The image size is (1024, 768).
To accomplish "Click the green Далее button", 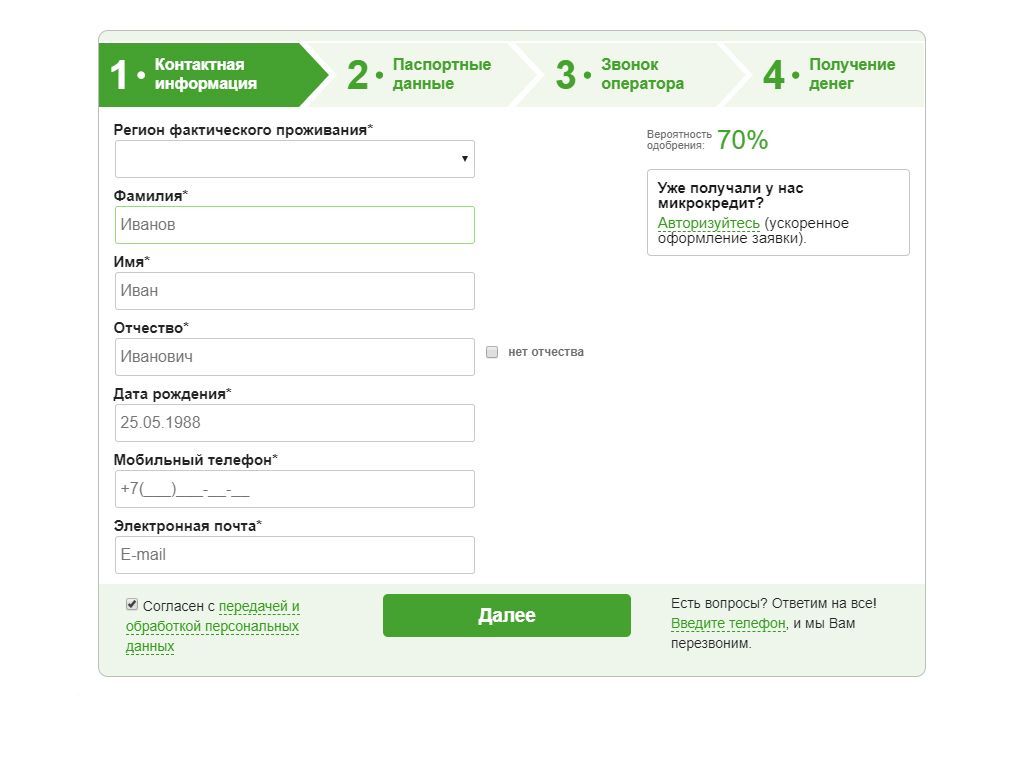I will pos(507,615).
